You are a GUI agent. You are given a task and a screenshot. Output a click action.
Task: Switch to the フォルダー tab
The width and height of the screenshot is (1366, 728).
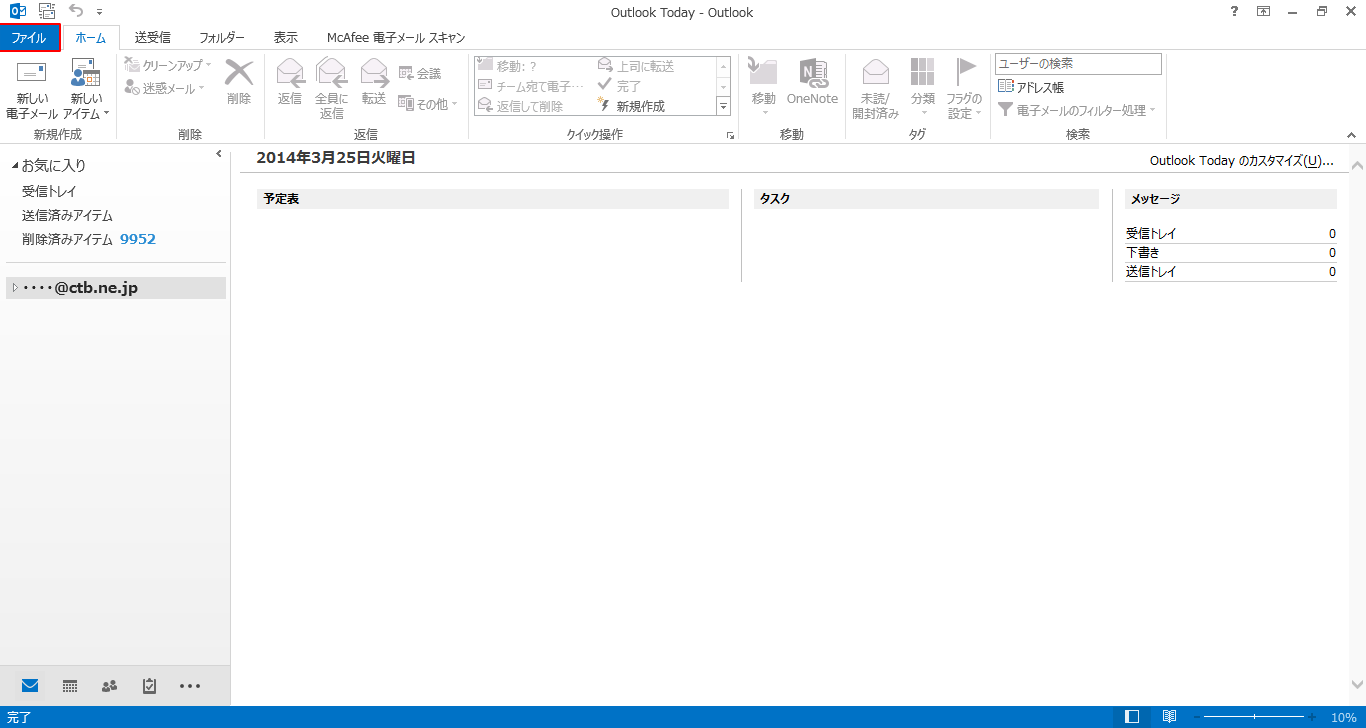[222, 38]
